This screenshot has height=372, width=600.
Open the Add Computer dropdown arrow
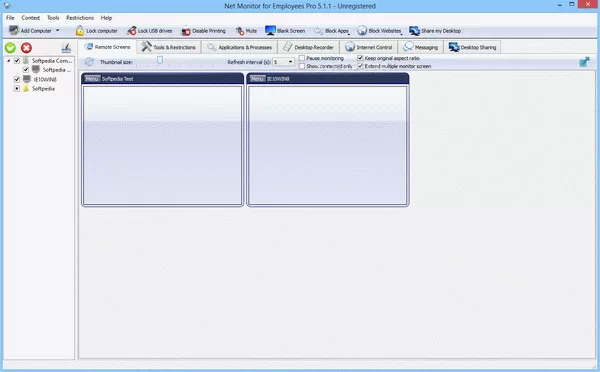click(x=58, y=31)
